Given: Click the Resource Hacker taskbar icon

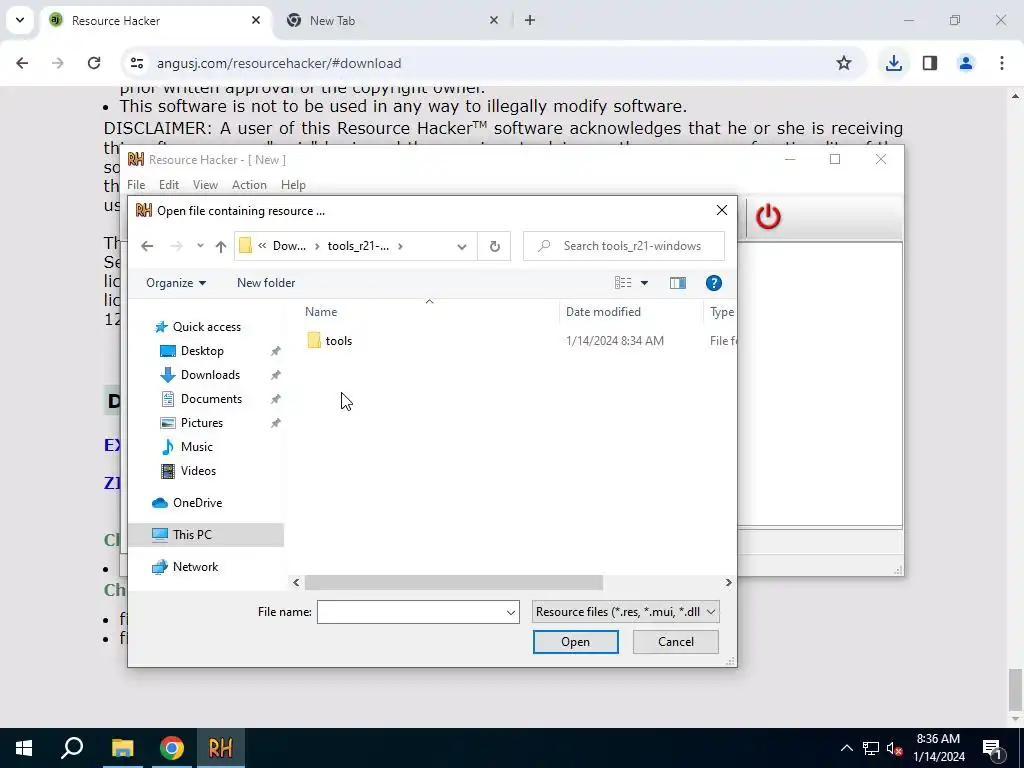Looking at the screenshot, I should point(221,748).
